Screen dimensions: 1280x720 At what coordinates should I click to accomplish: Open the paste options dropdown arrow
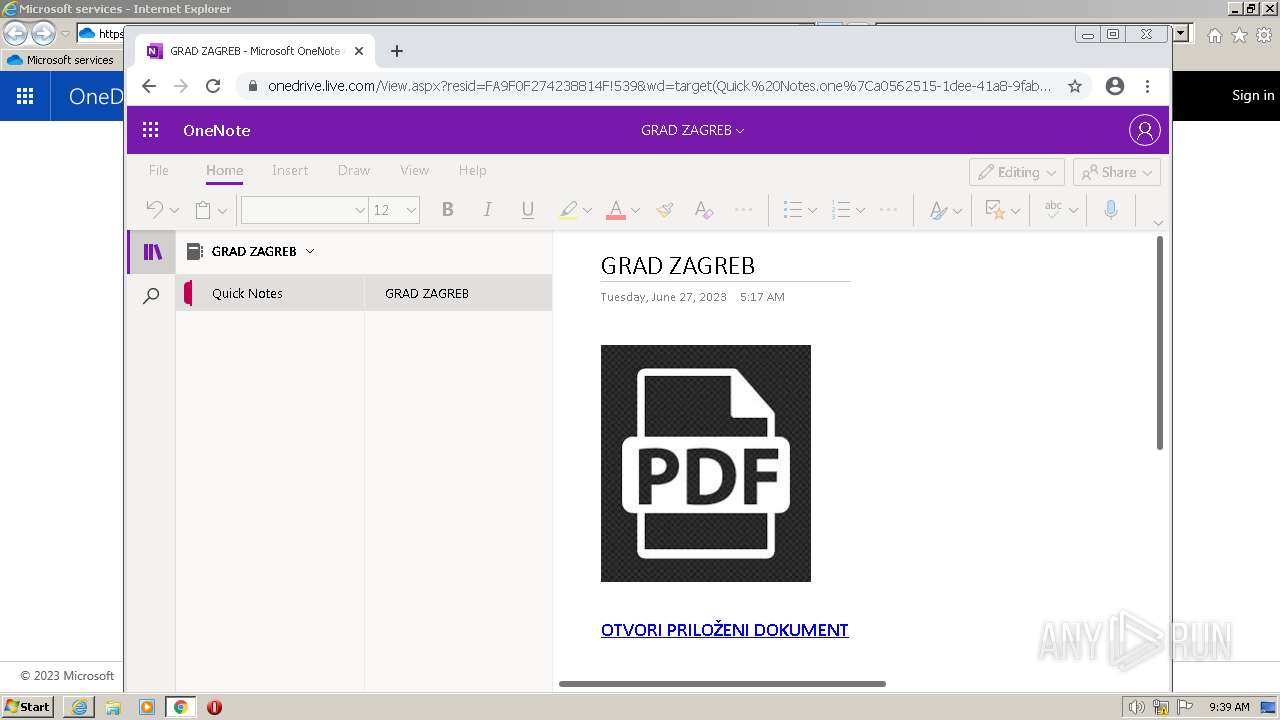(222, 210)
